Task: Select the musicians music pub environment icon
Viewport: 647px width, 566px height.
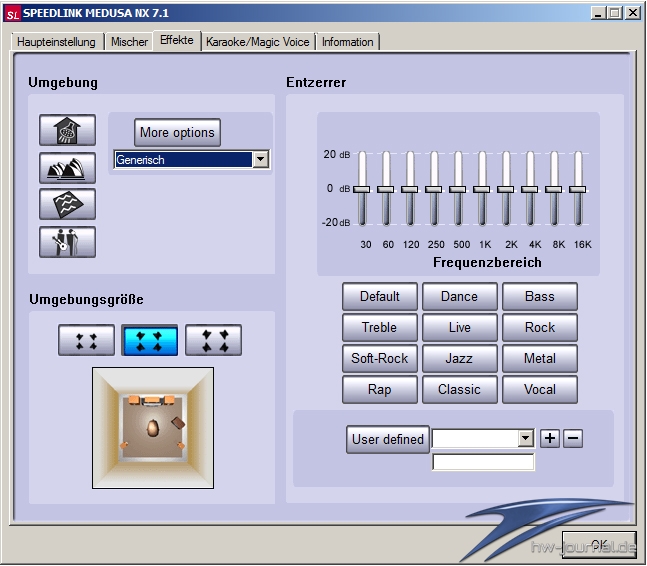Action: click(x=67, y=242)
